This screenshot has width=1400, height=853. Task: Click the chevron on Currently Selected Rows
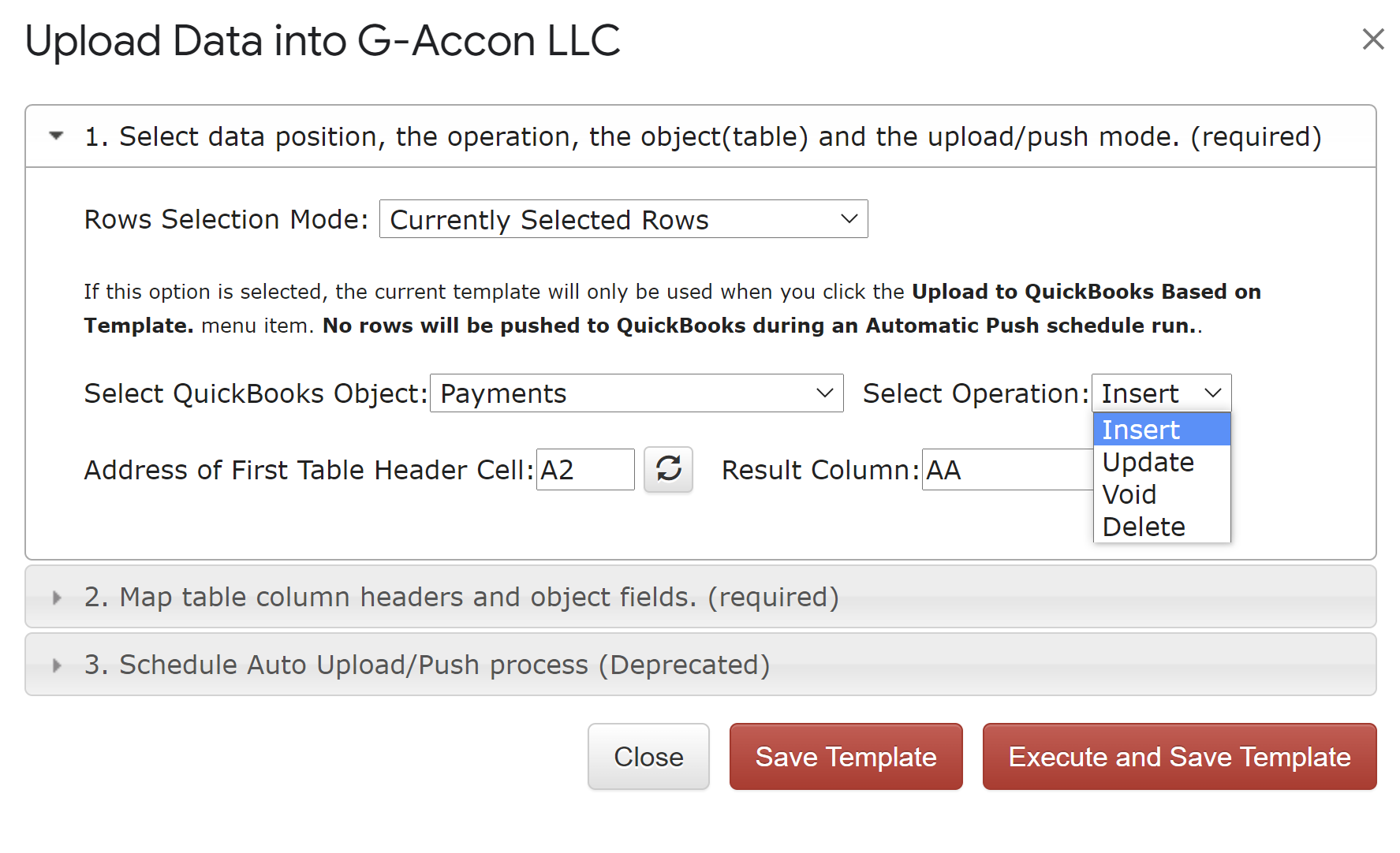849,219
